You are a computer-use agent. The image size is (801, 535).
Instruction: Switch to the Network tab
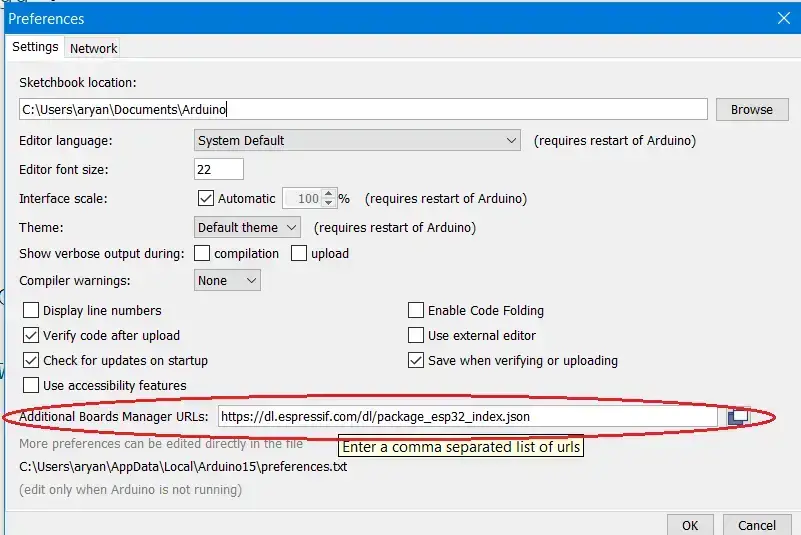pyautogui.click(x=93, y=48)
